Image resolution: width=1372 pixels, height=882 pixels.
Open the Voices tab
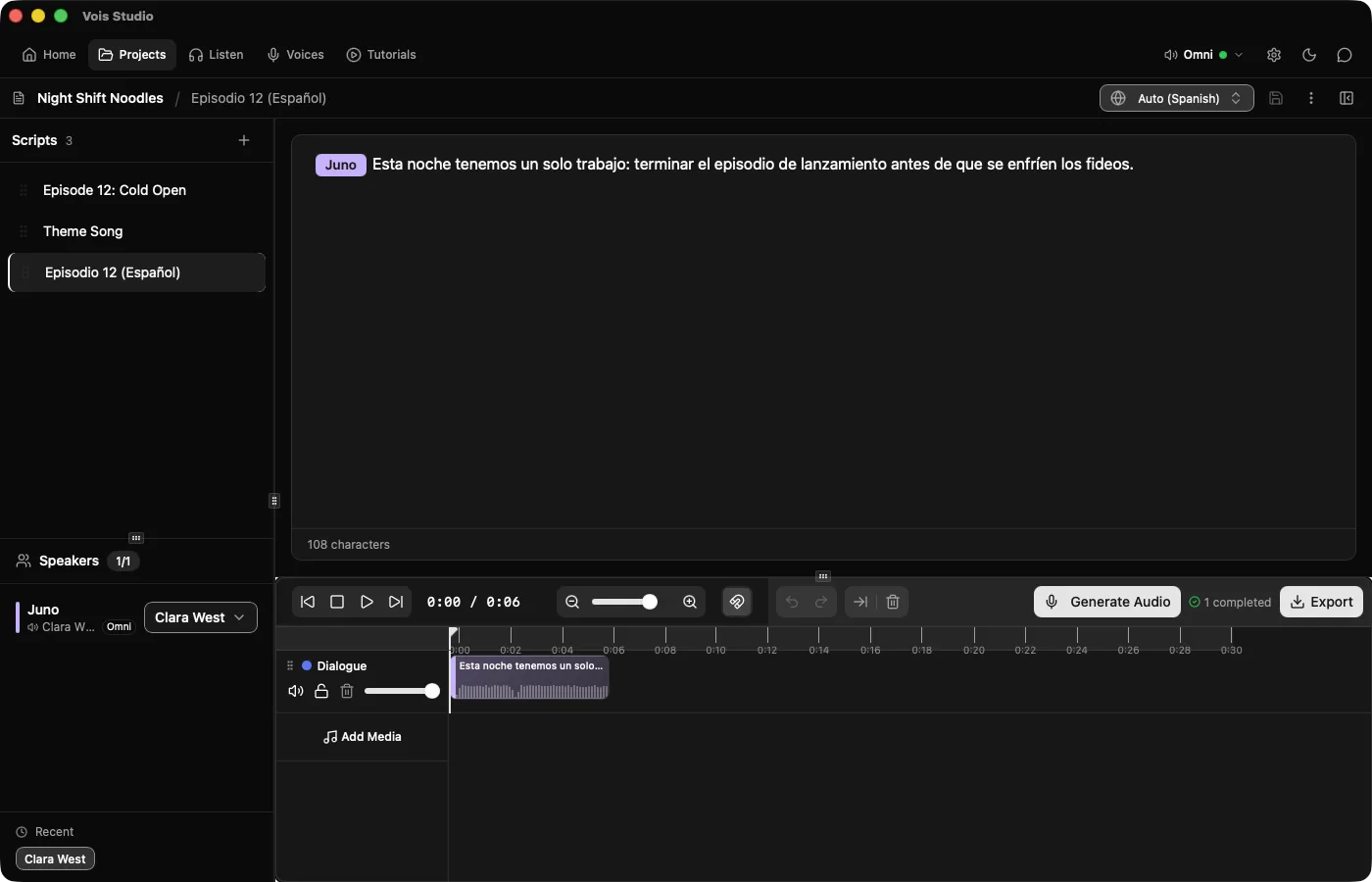click(x=296, y=55)
